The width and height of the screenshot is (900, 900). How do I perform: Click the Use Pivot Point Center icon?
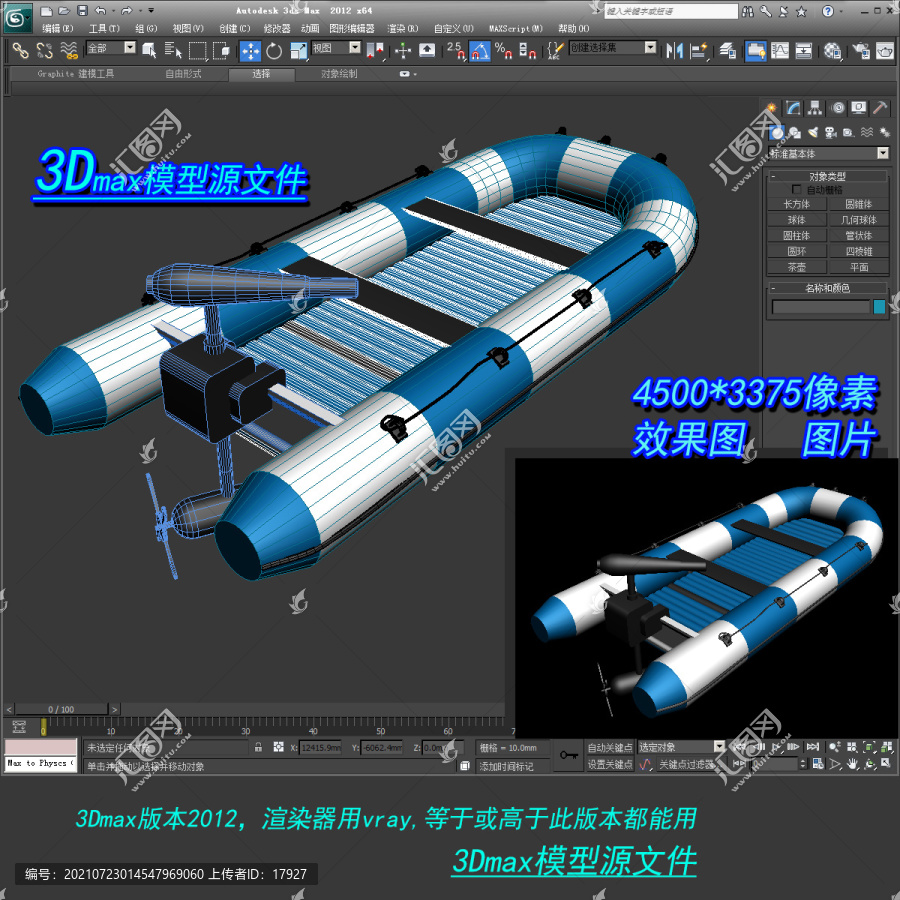tap(375, 51)
